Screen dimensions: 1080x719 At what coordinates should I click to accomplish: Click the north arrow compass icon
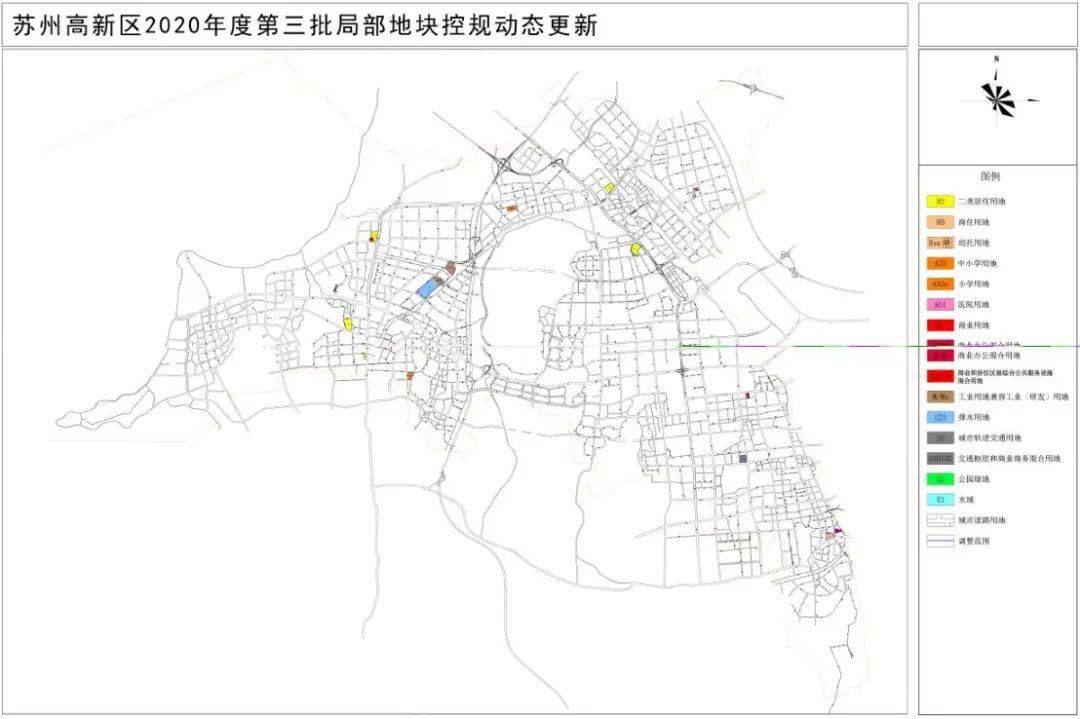(x=996, y=100)
